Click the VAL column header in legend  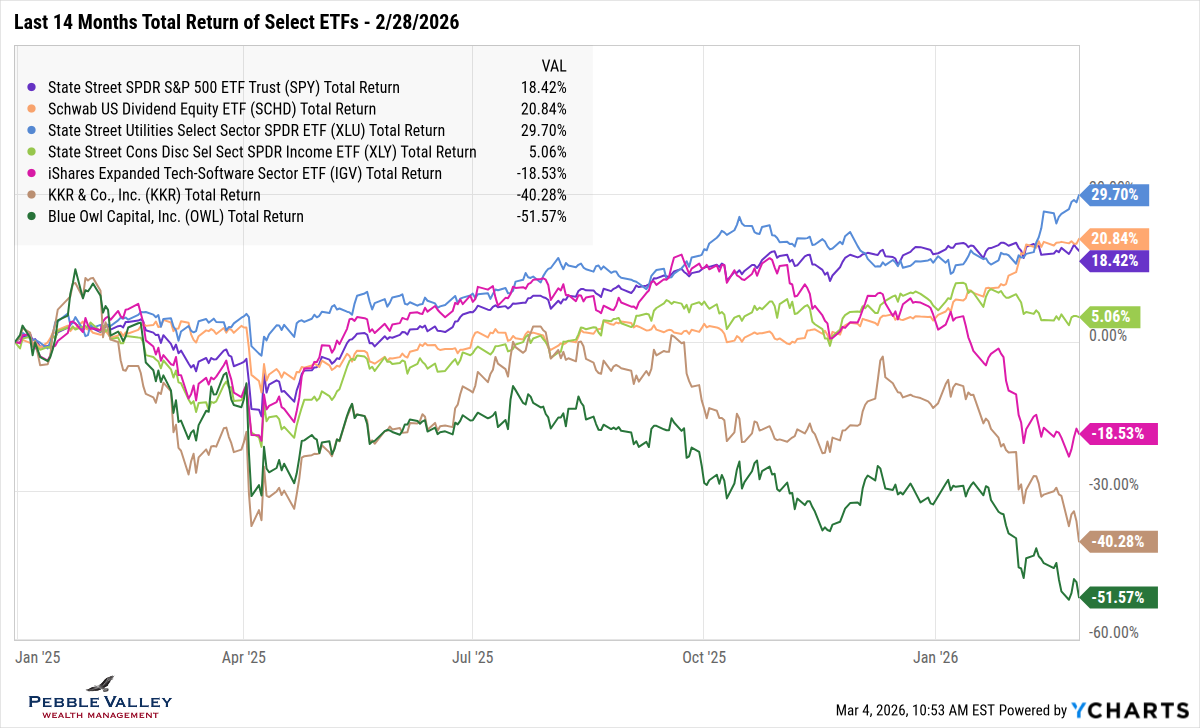click(553, 66)
